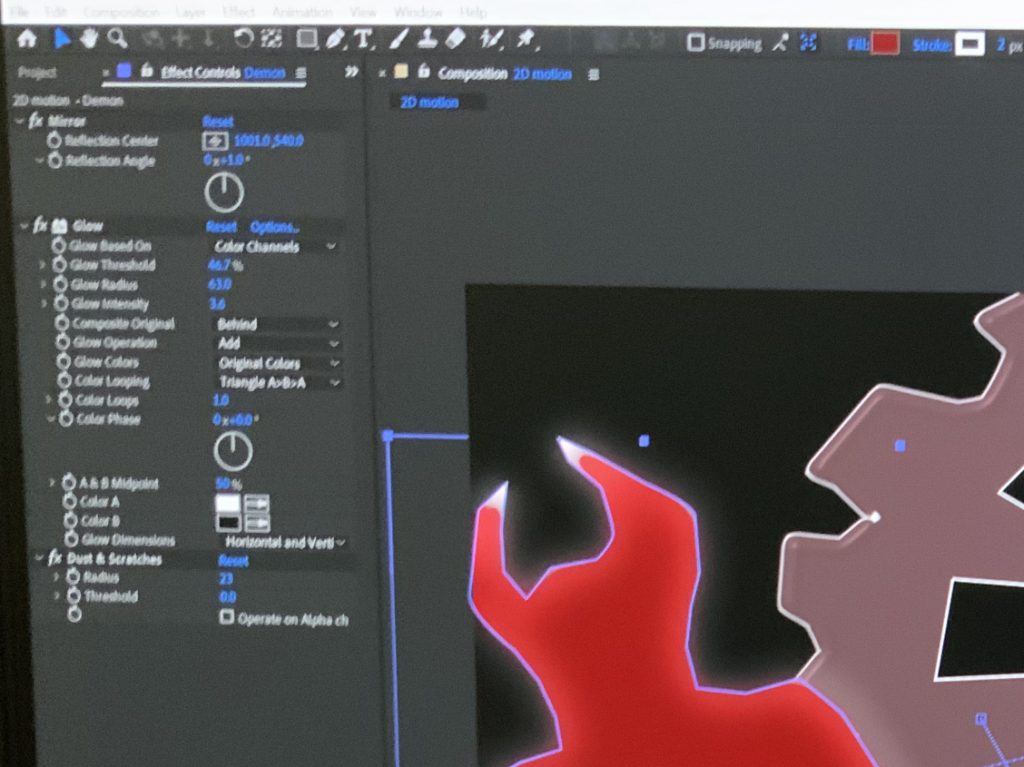Collapse the Dust & Scratches effect

coord(39,558)
